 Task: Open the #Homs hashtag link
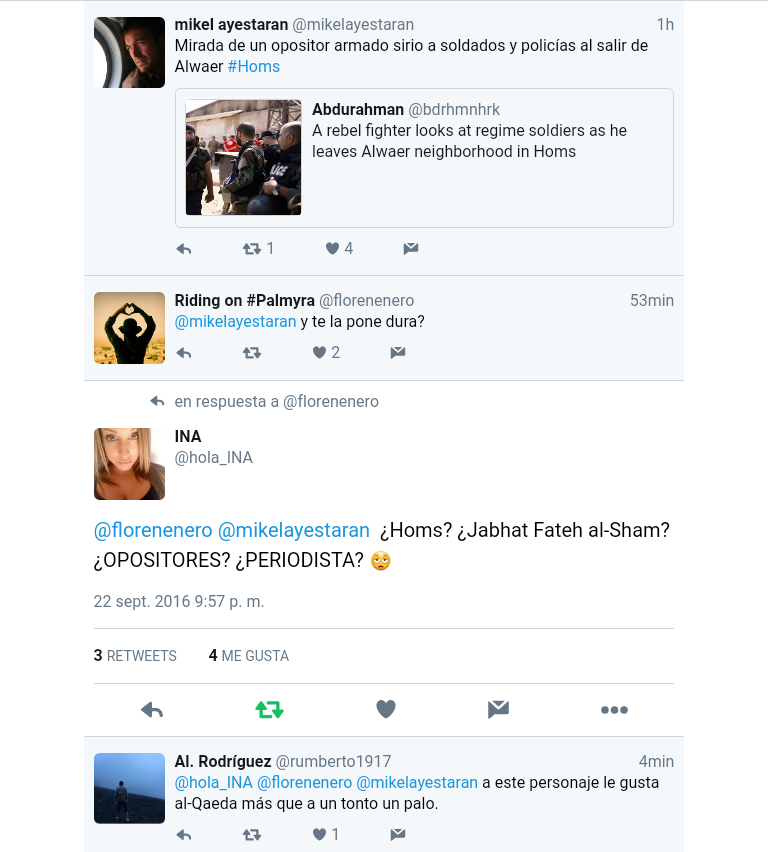click(254, 66)
